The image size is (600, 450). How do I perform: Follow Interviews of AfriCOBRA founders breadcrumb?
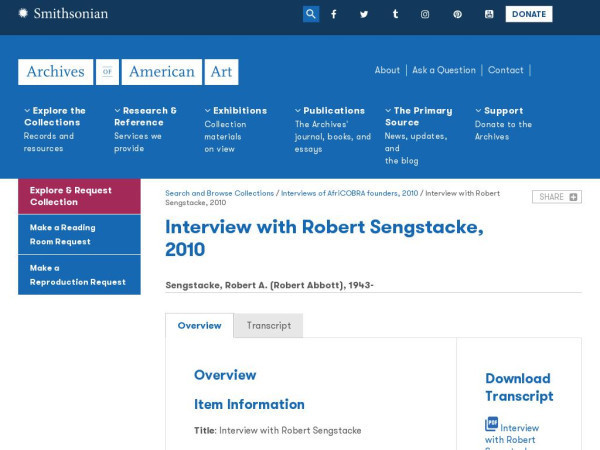pos(349,193)
